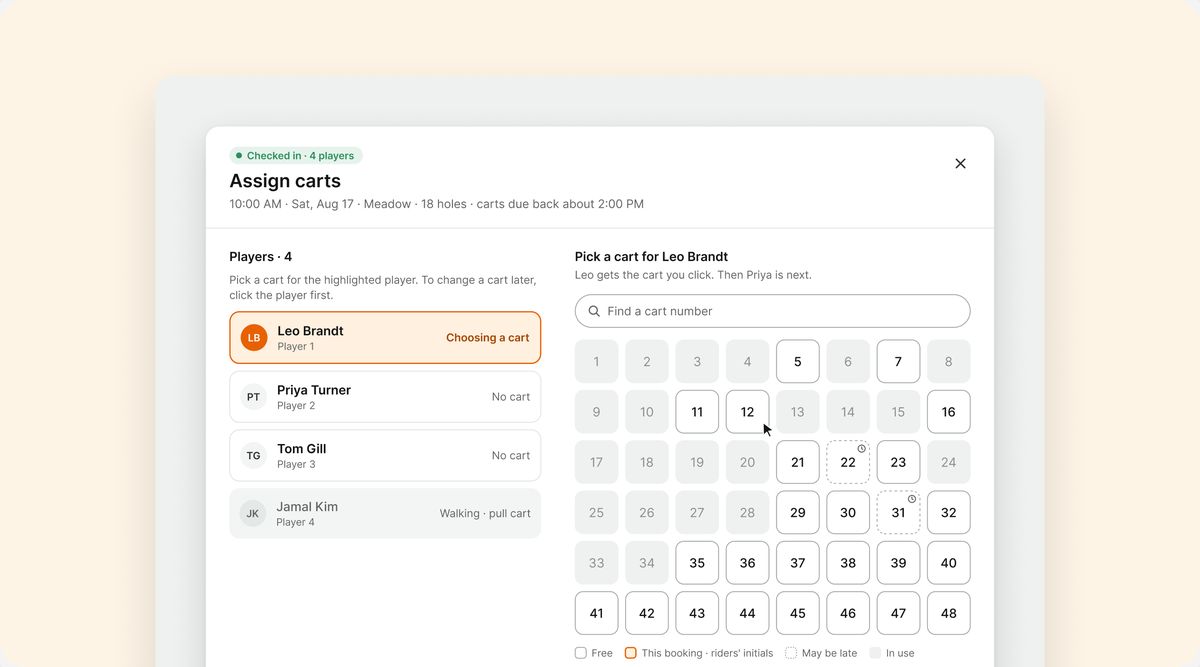
Task: Click the Players · 4 heading
Action: (261, 257)
